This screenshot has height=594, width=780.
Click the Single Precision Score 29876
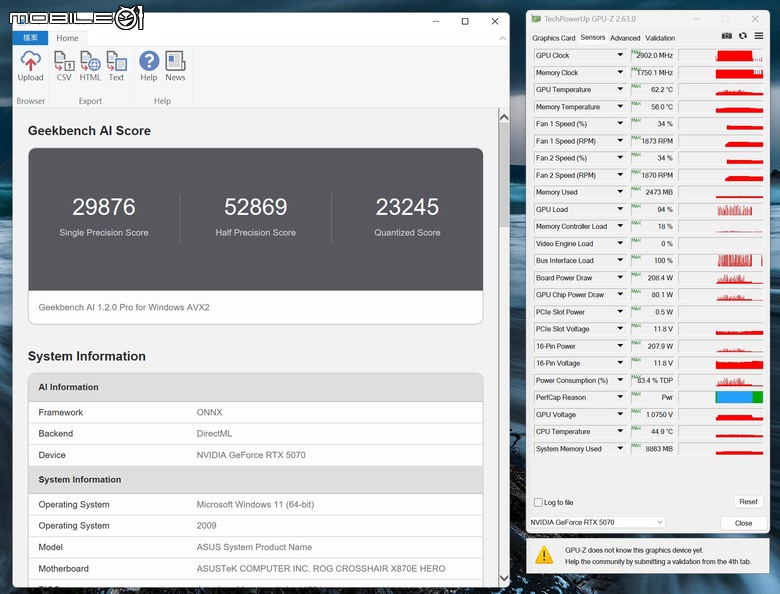[x=103, y=207]
